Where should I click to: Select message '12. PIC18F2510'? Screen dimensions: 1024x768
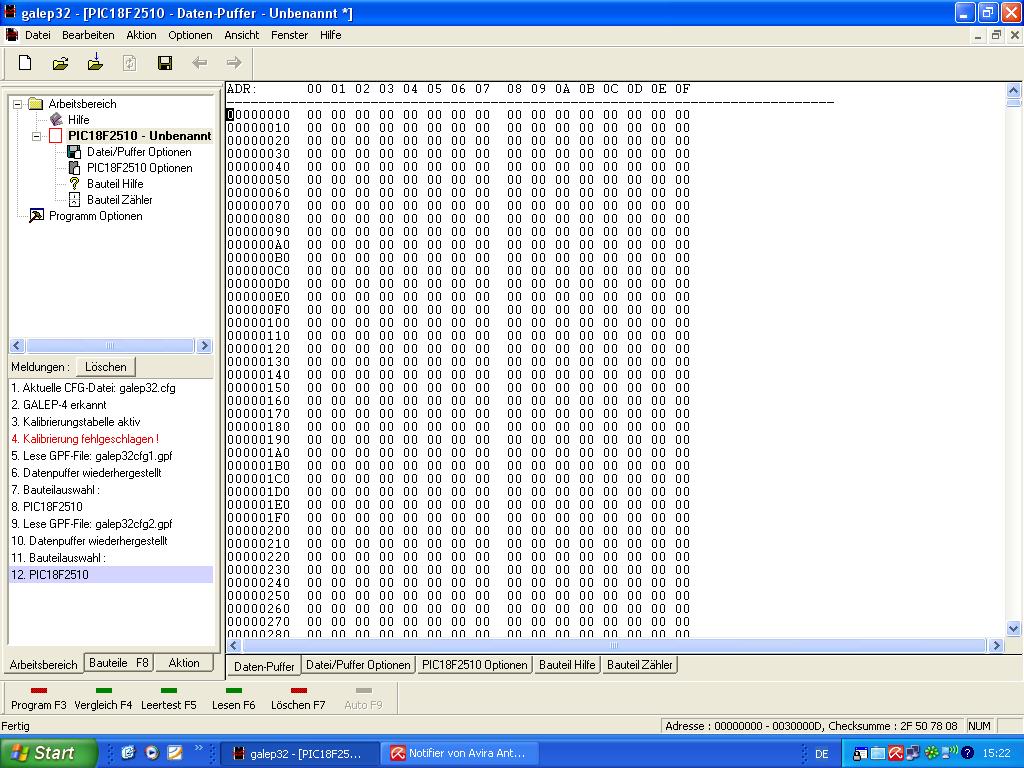(x=111, y=575)
